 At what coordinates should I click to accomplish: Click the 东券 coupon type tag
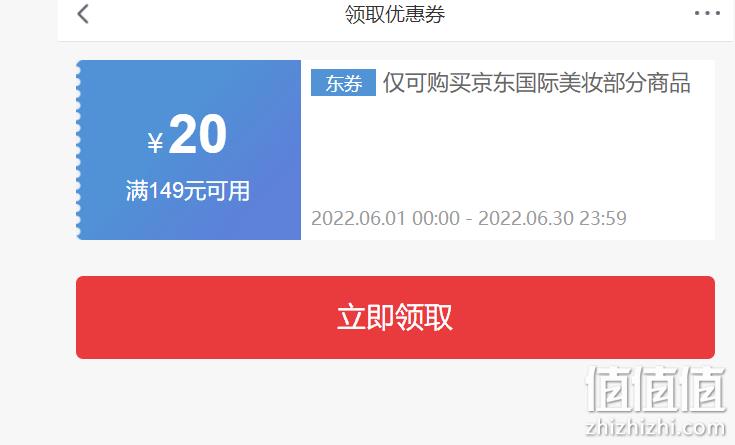(x=344, y=83)
